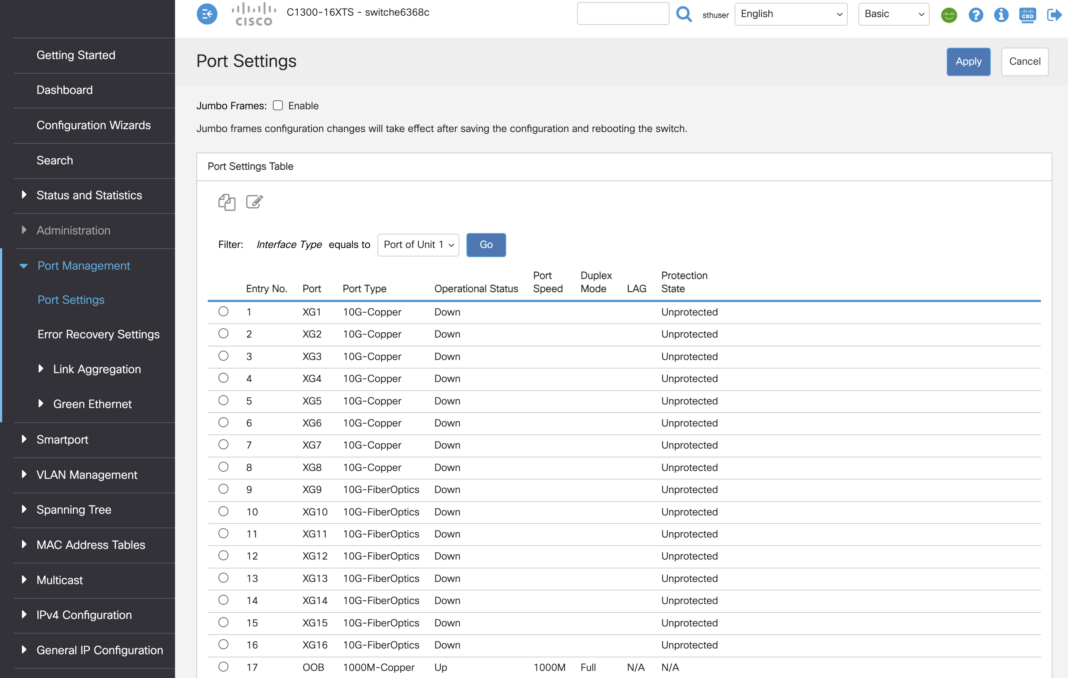Select radio button for port XG10

click(x=223, y=511)
